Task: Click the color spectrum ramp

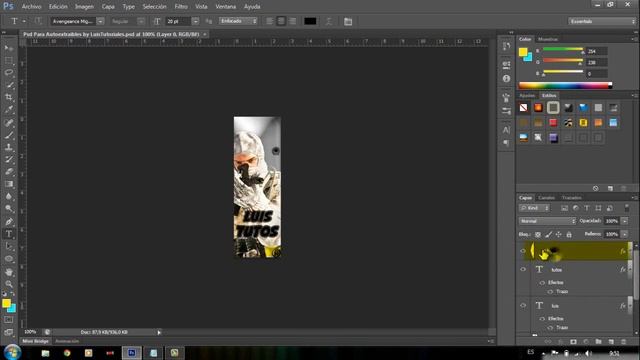Action: [565, 85]
